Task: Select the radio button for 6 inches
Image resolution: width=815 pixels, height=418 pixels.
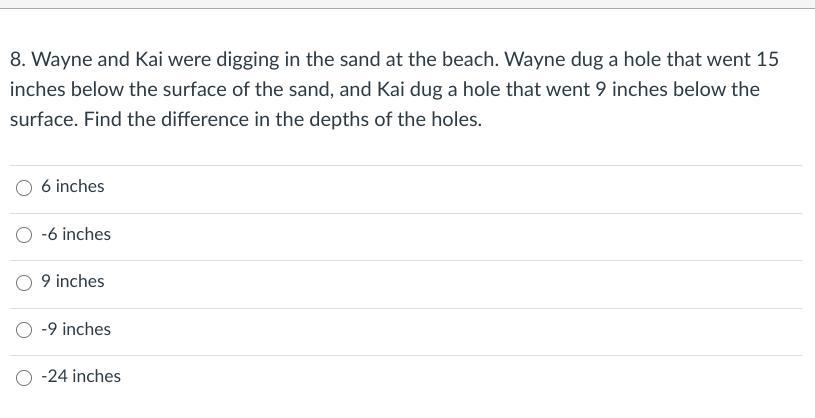Action: 25,187
